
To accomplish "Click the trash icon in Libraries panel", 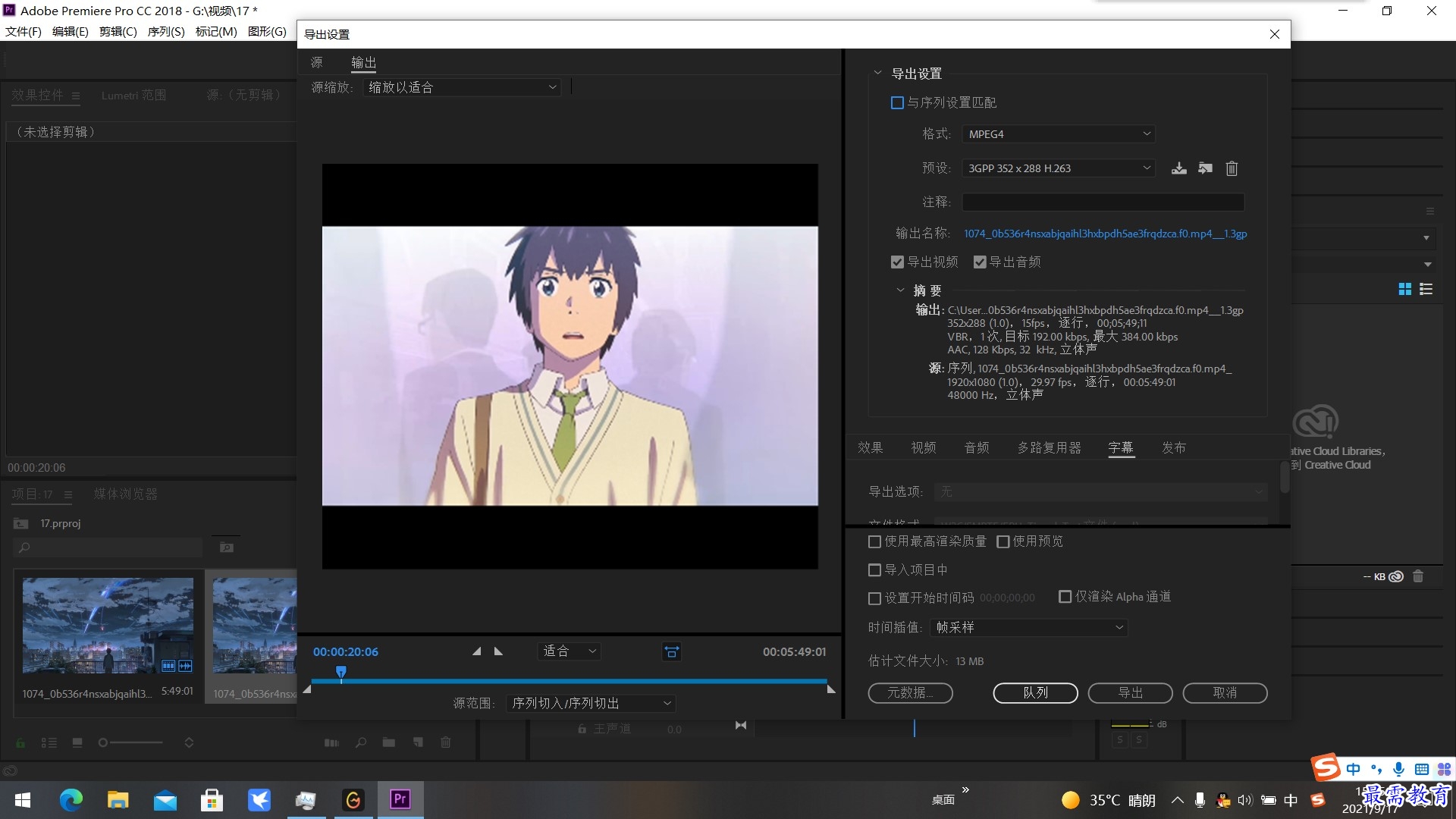I will [1418, 576].
